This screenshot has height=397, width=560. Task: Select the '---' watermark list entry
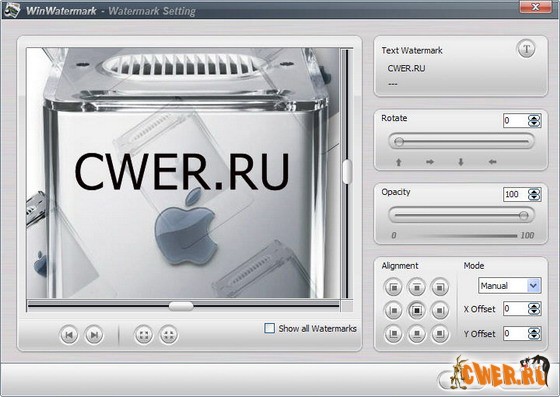tap(392, 84)
